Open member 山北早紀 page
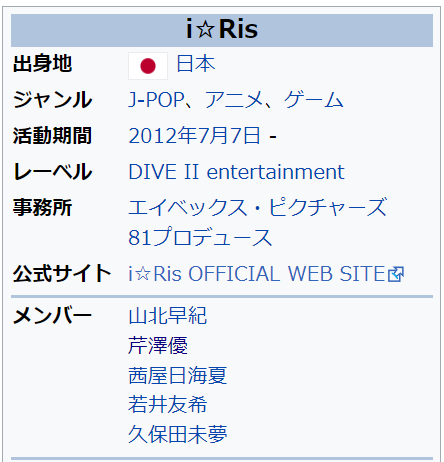444x462 pixels. click(x=168, y=316)
